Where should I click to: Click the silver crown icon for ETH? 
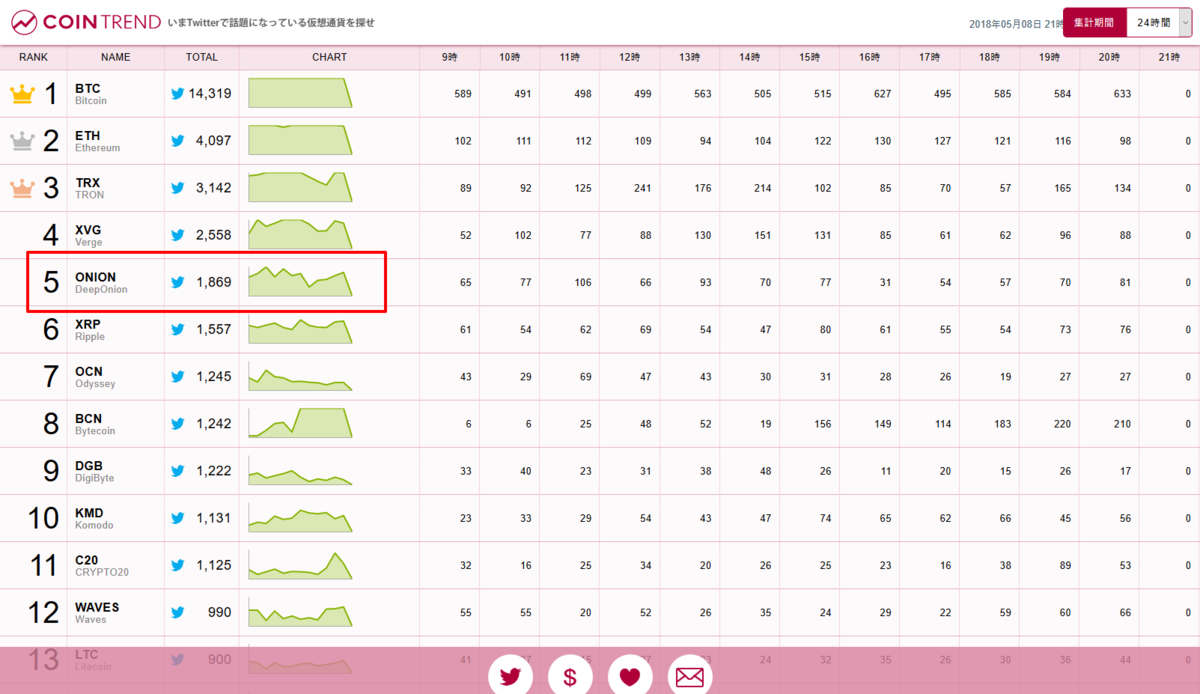tap(22, 141)
